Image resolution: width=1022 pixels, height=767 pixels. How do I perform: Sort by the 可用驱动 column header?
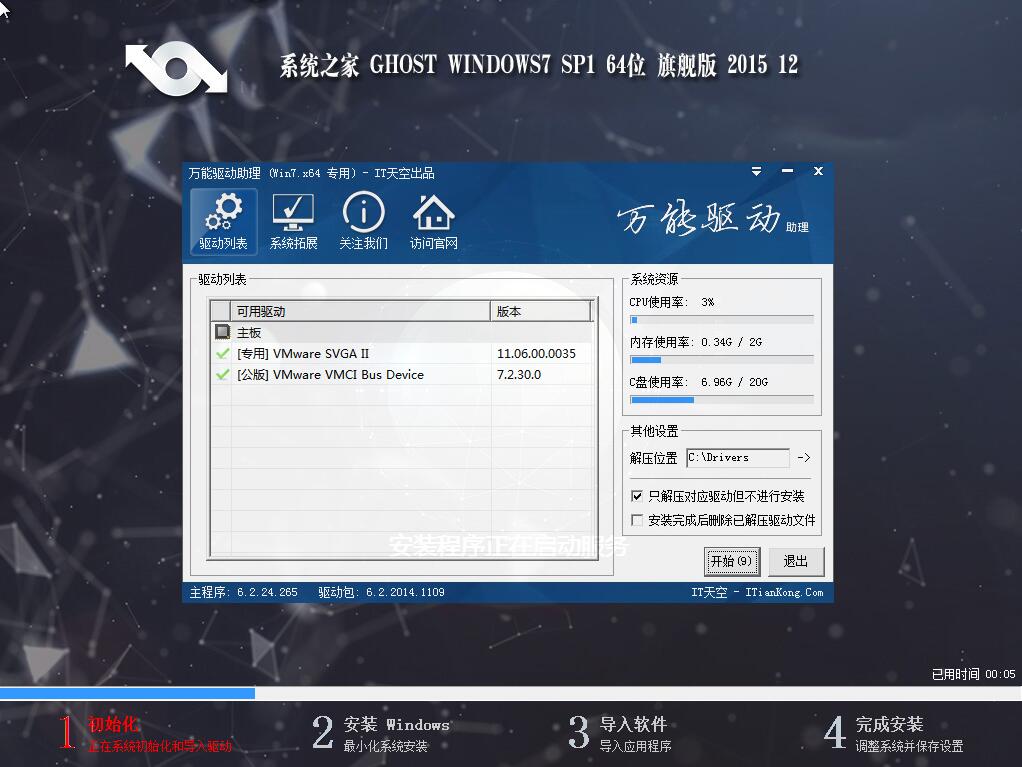pos(360,311)
